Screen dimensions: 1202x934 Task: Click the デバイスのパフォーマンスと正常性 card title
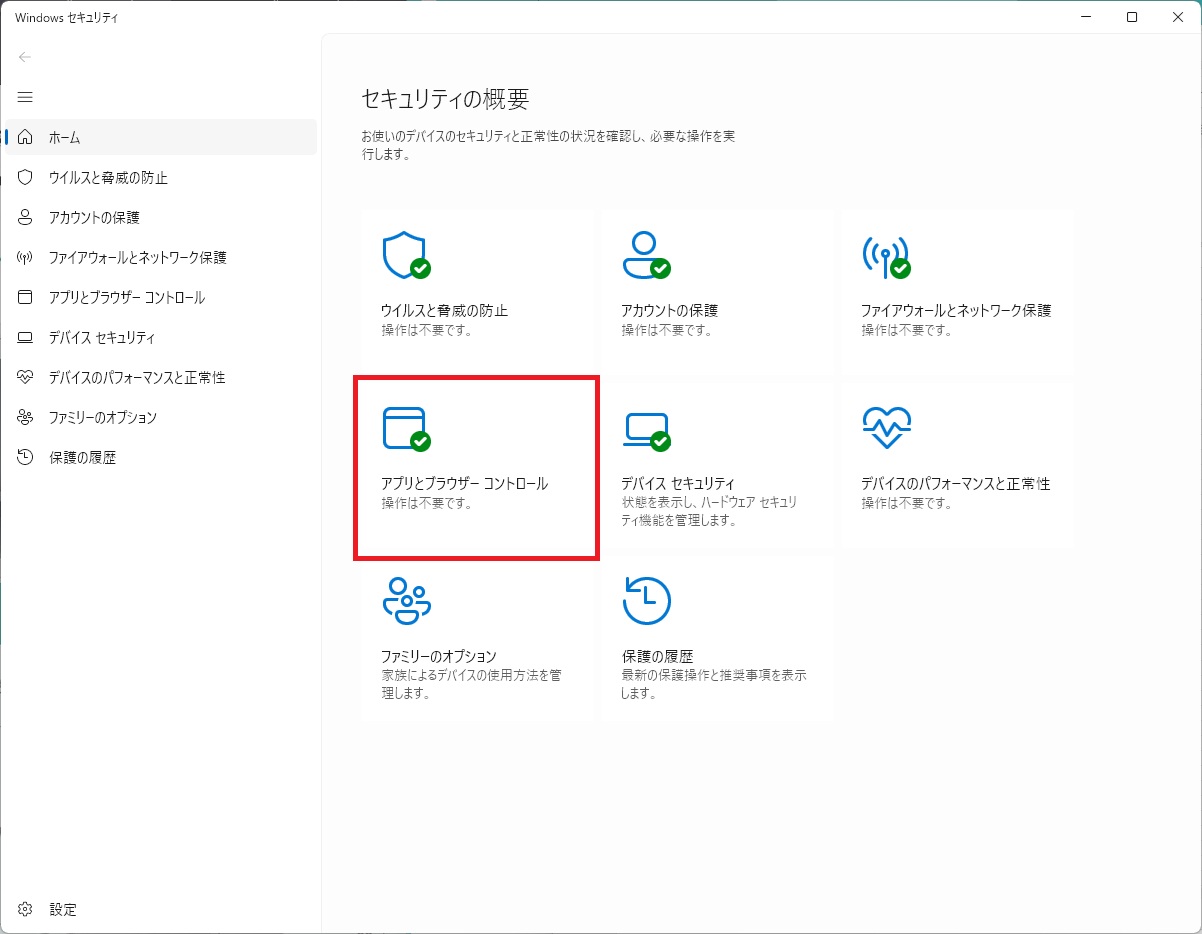(x=955, y=483)
